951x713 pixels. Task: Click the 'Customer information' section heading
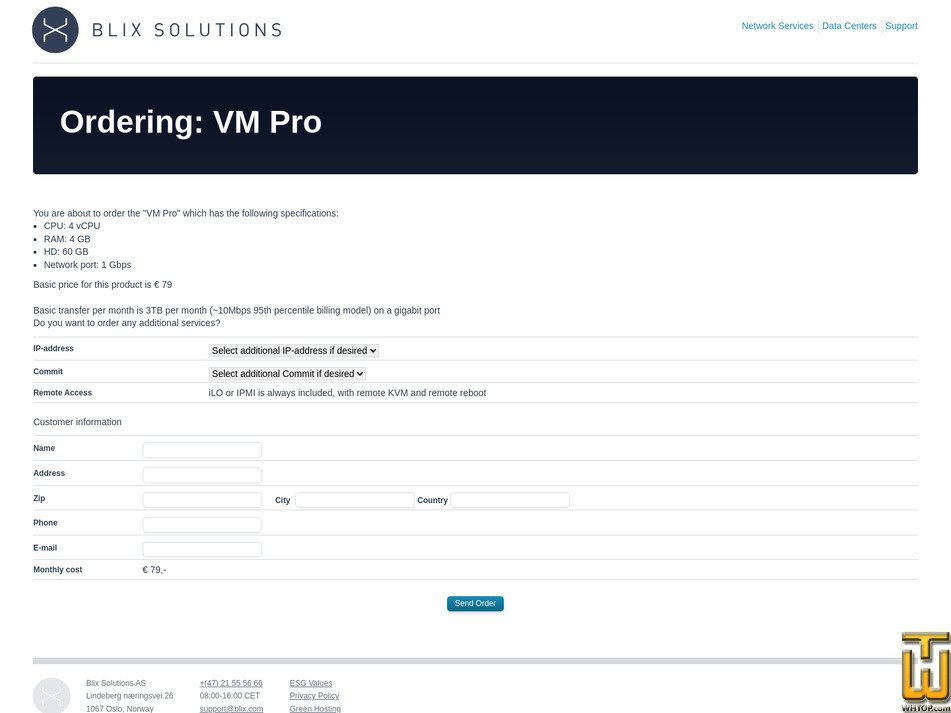(x=77, y=422)
